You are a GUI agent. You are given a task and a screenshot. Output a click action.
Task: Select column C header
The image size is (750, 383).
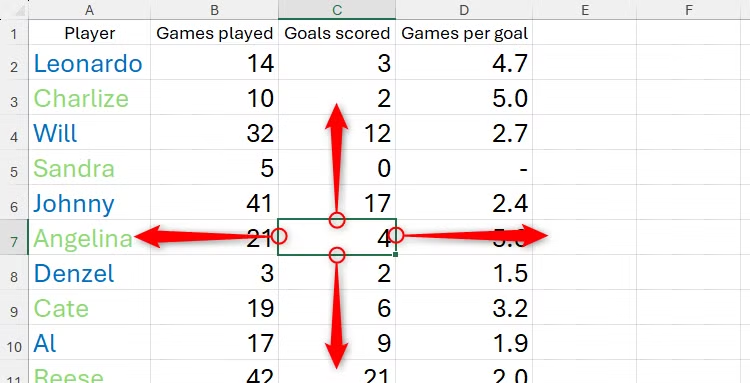[x=337, y=10]
